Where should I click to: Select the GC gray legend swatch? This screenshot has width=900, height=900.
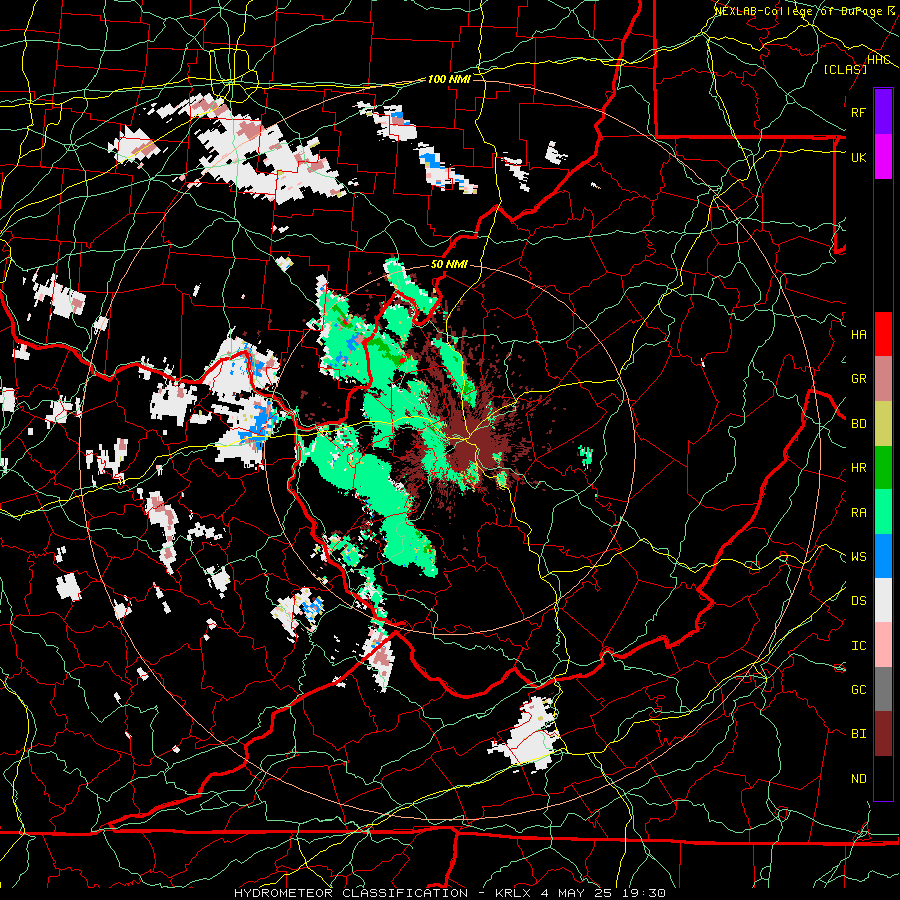[883, 689]
